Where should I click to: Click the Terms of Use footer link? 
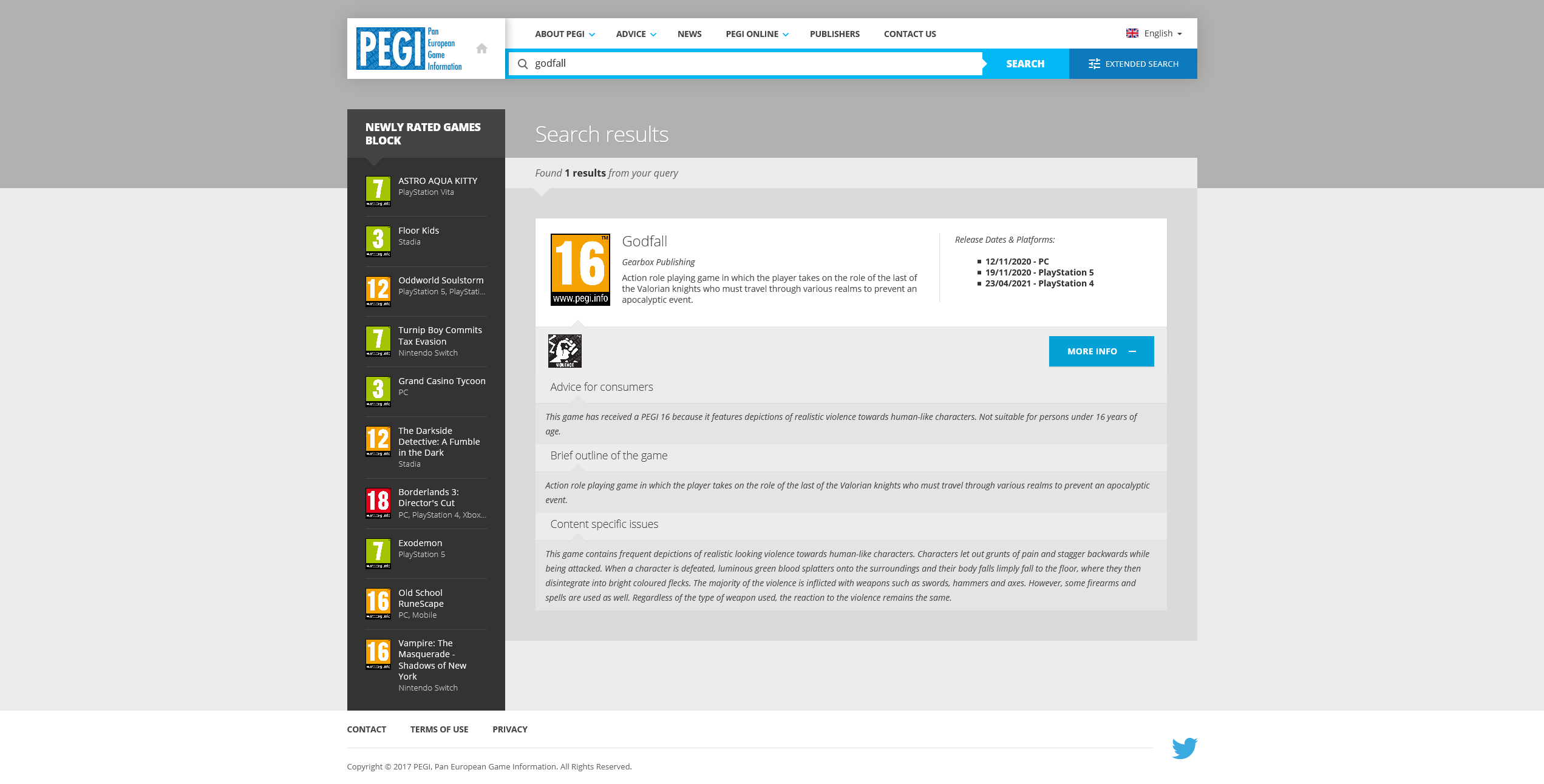point(439,729)
